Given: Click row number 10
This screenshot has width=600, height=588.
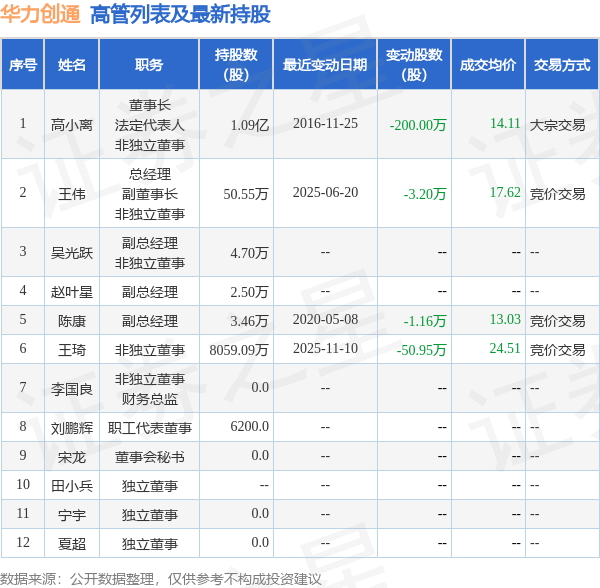Looking at the screenshot, I should [x=23, y=484].
